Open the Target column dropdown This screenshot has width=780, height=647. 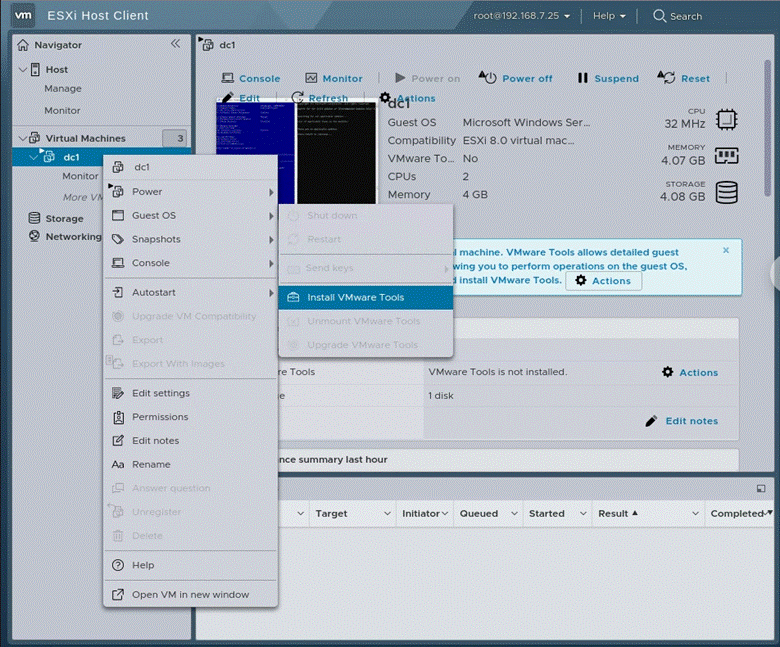pyautogui.click(x=387, y=514)
